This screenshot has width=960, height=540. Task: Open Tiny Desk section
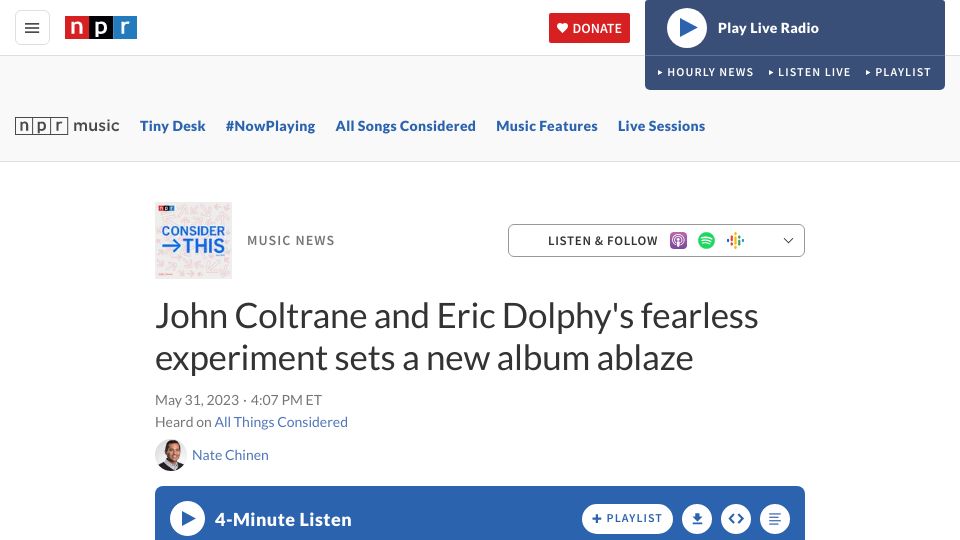click(x=173, y=126)
